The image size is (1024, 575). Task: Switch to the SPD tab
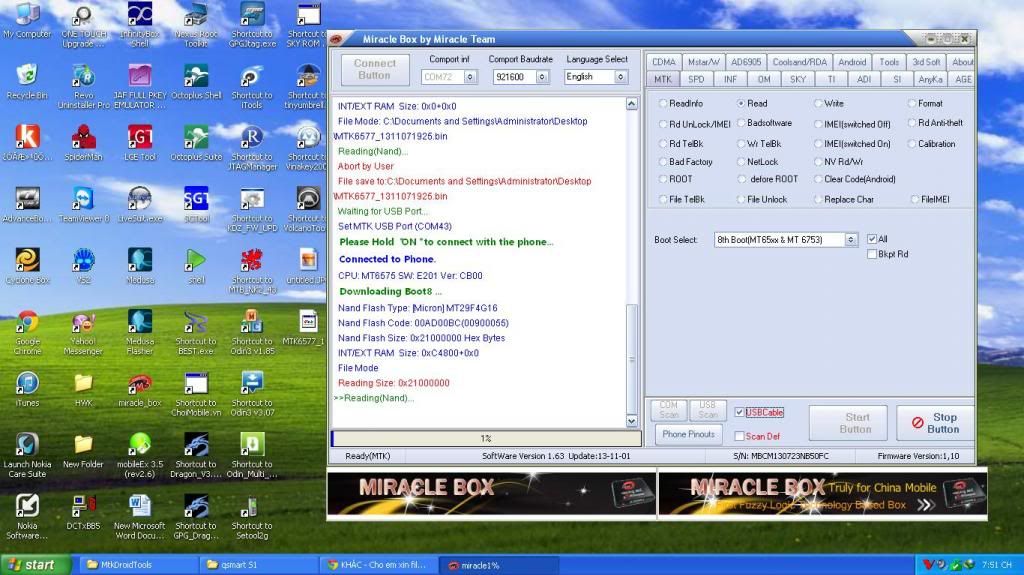coord(696,79)
